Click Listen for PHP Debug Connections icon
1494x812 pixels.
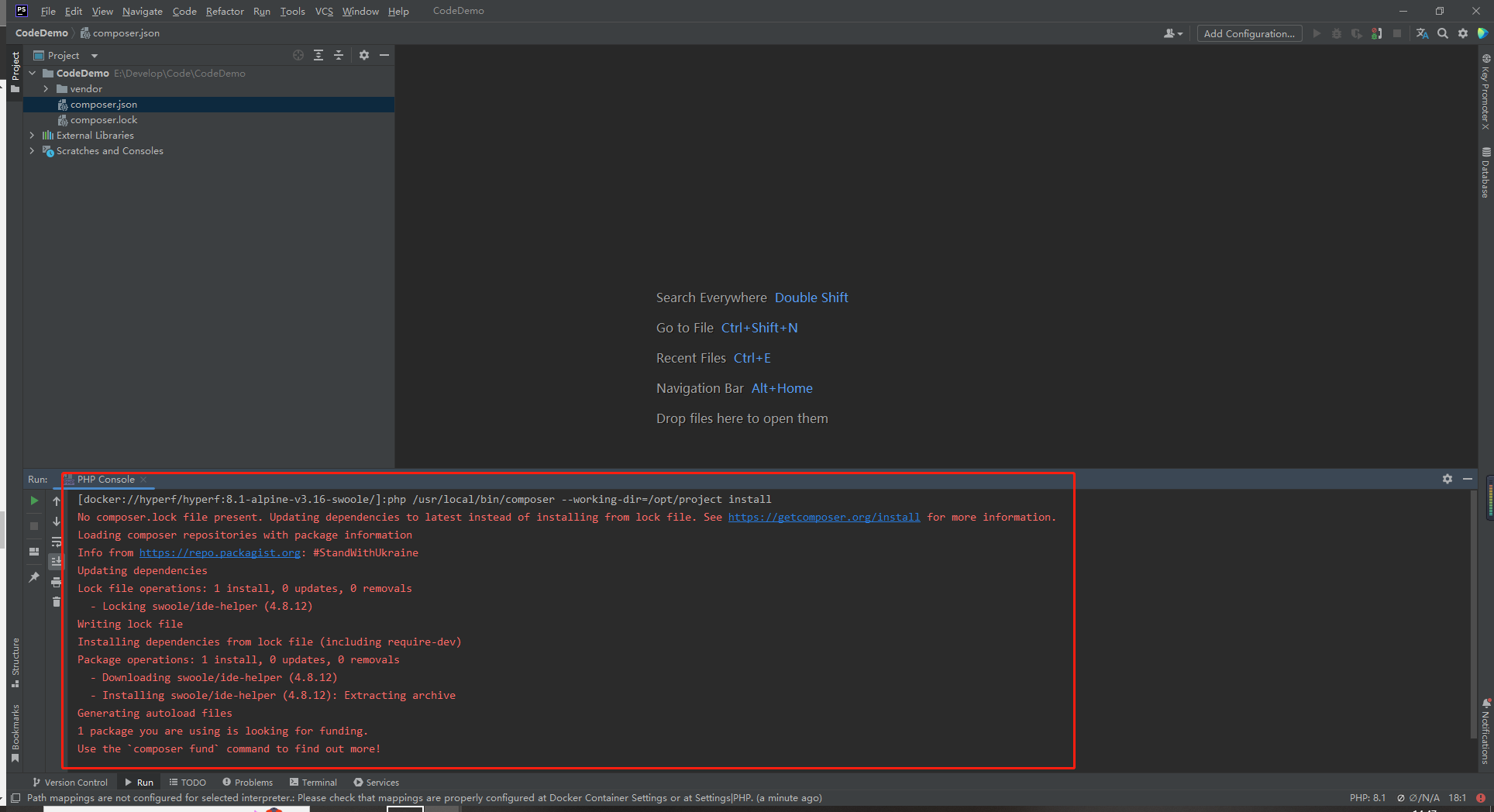pyautogui.click(x=1377, y=33)
